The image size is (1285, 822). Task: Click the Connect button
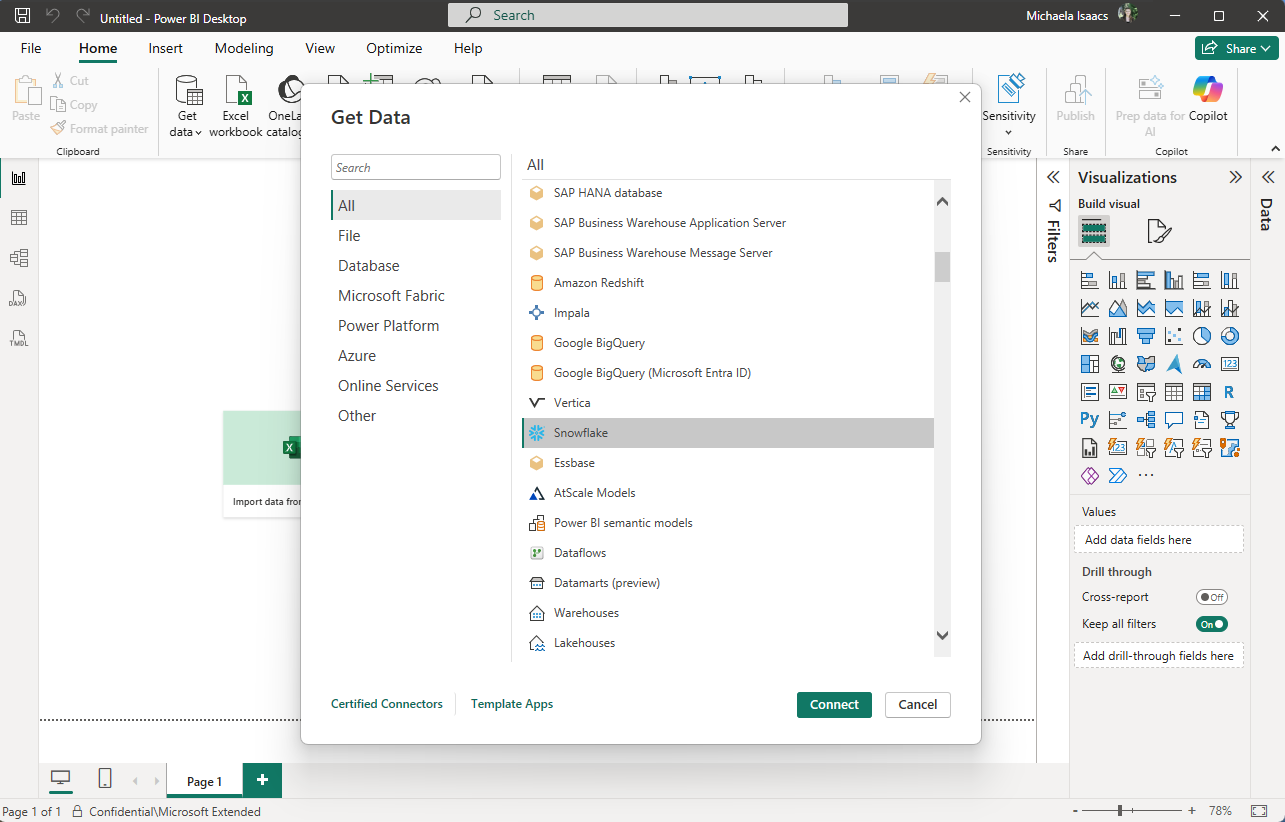point(834,705)
